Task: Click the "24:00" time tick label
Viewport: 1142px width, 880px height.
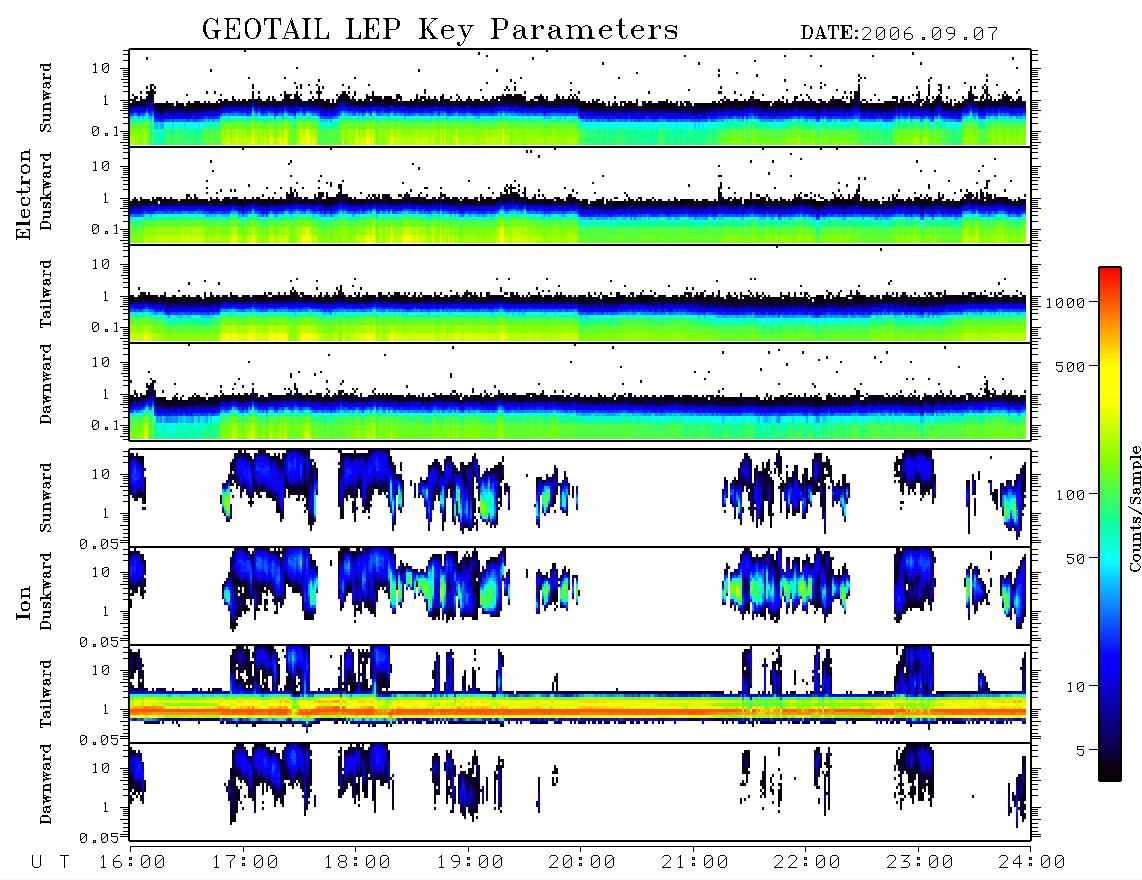Action: pyautogui.click(x=1032, y=863)
